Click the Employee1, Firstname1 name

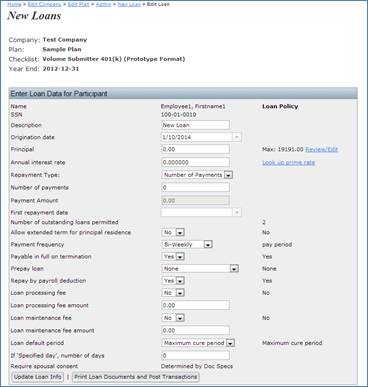click(193, 106)
